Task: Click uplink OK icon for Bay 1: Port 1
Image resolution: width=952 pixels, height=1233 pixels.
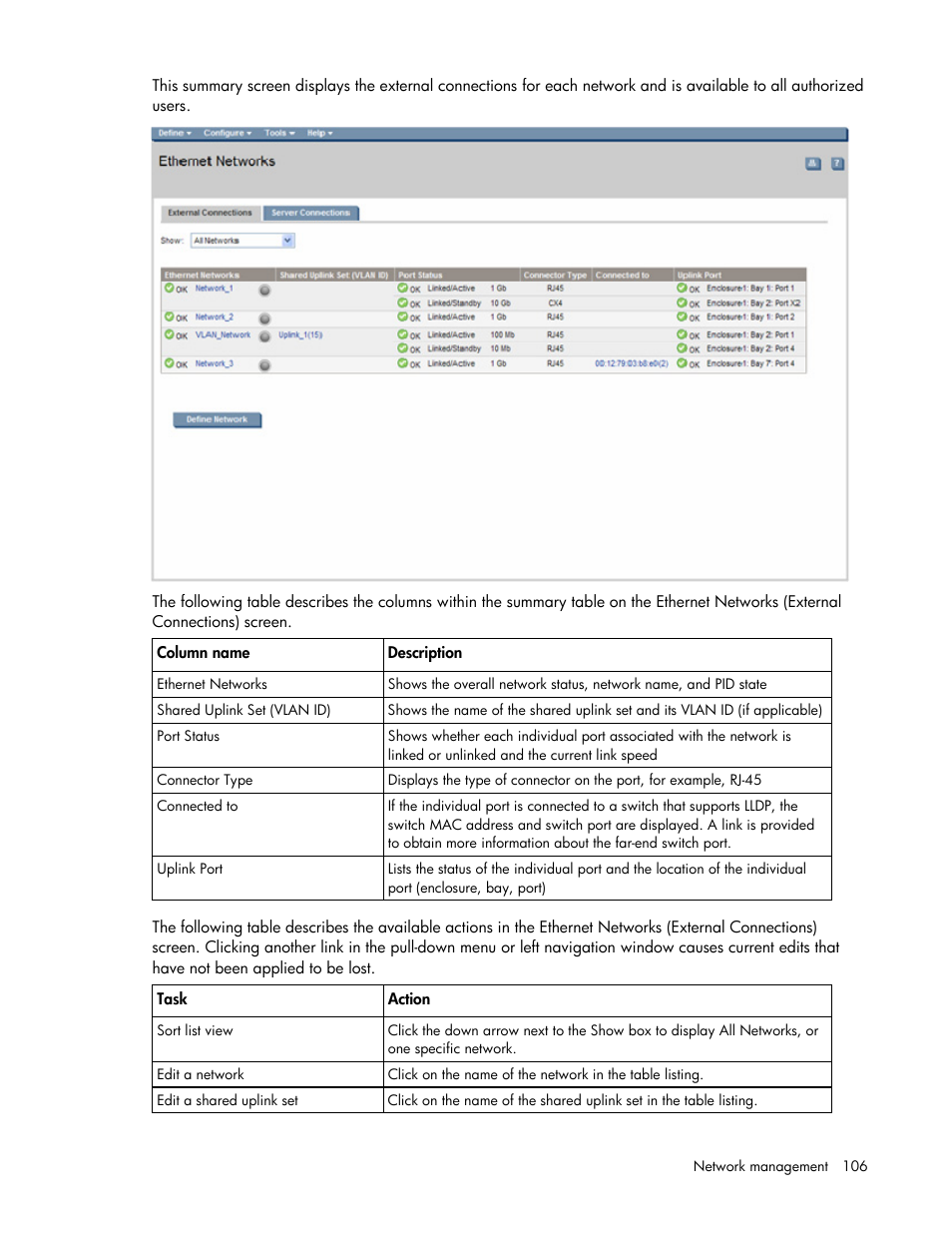Action: point(682,289)
